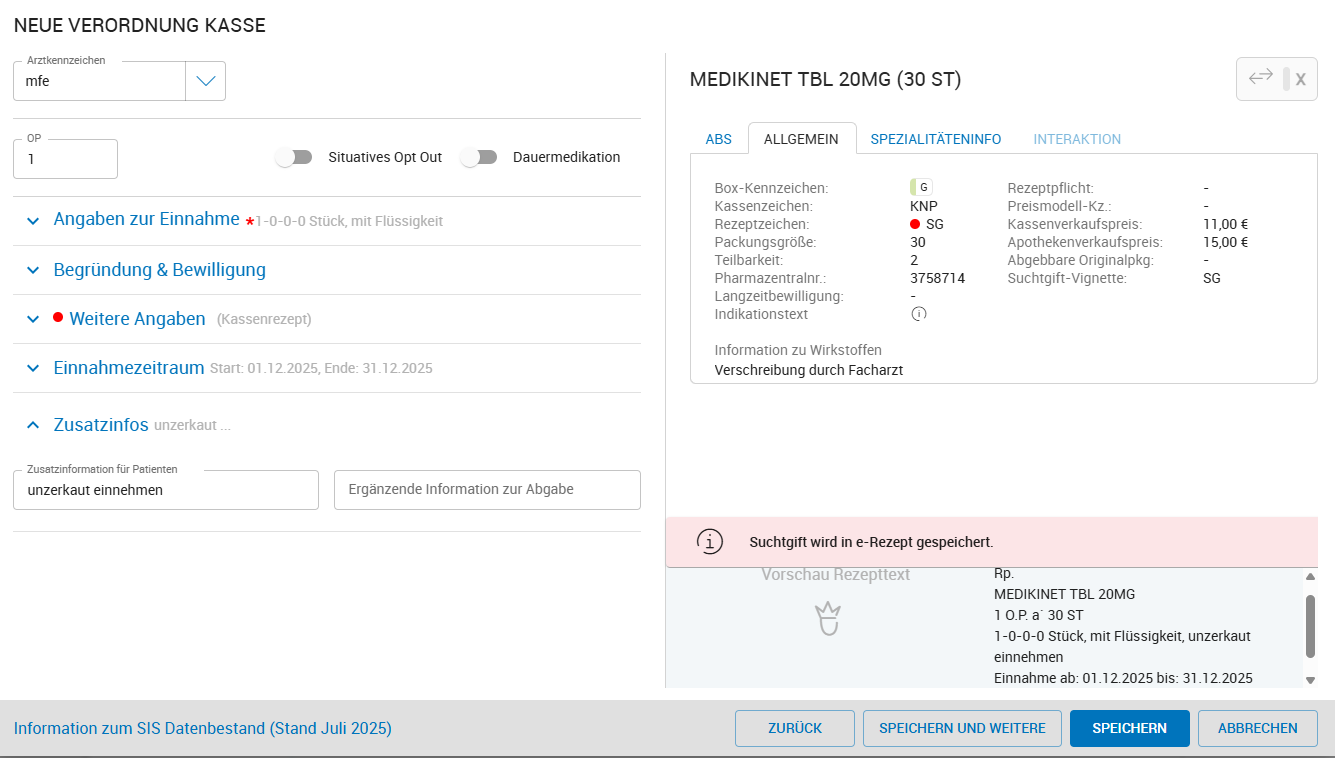Click the Ergänzende Information zur Abgabe field
The image size is (1335, 758).
(487, 490)
